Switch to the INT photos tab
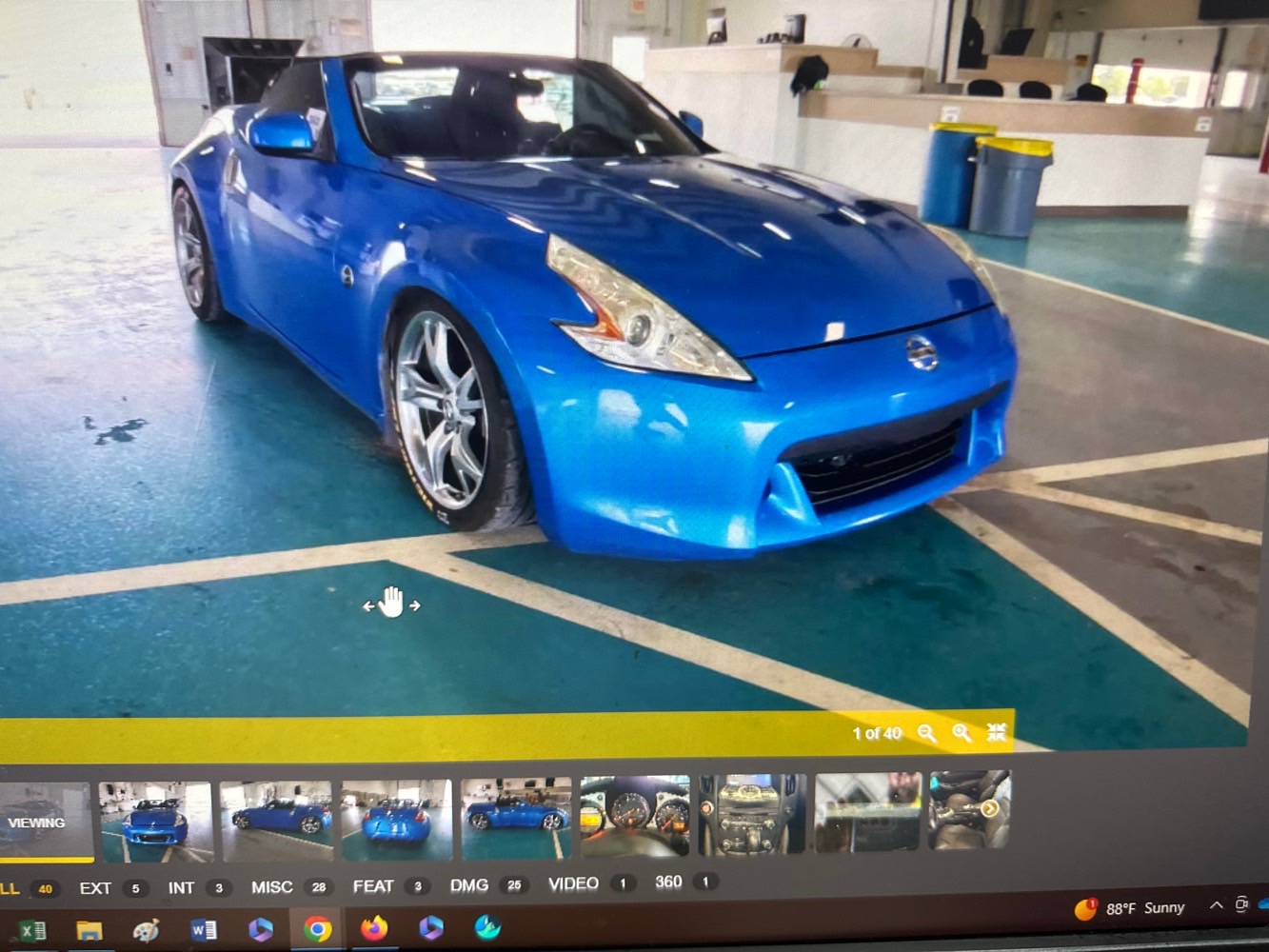Image resolution: width=1269 pixels, height=952 pixels. 198,887
